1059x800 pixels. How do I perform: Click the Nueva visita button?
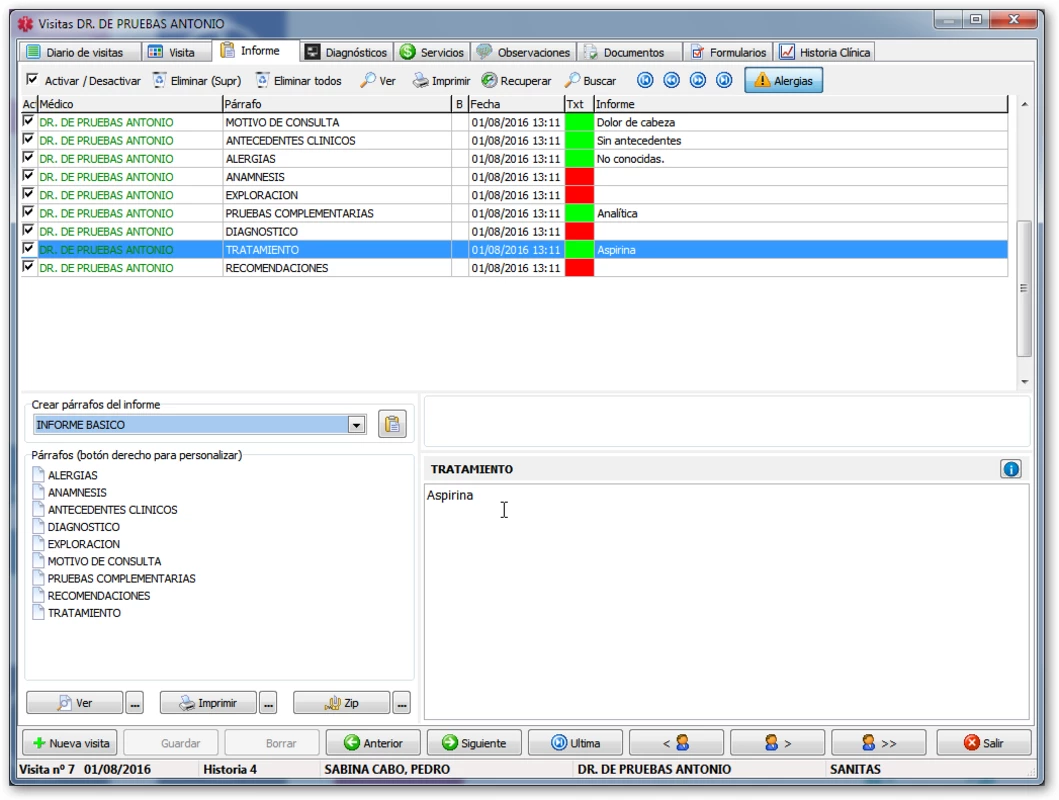coord(70,743)
